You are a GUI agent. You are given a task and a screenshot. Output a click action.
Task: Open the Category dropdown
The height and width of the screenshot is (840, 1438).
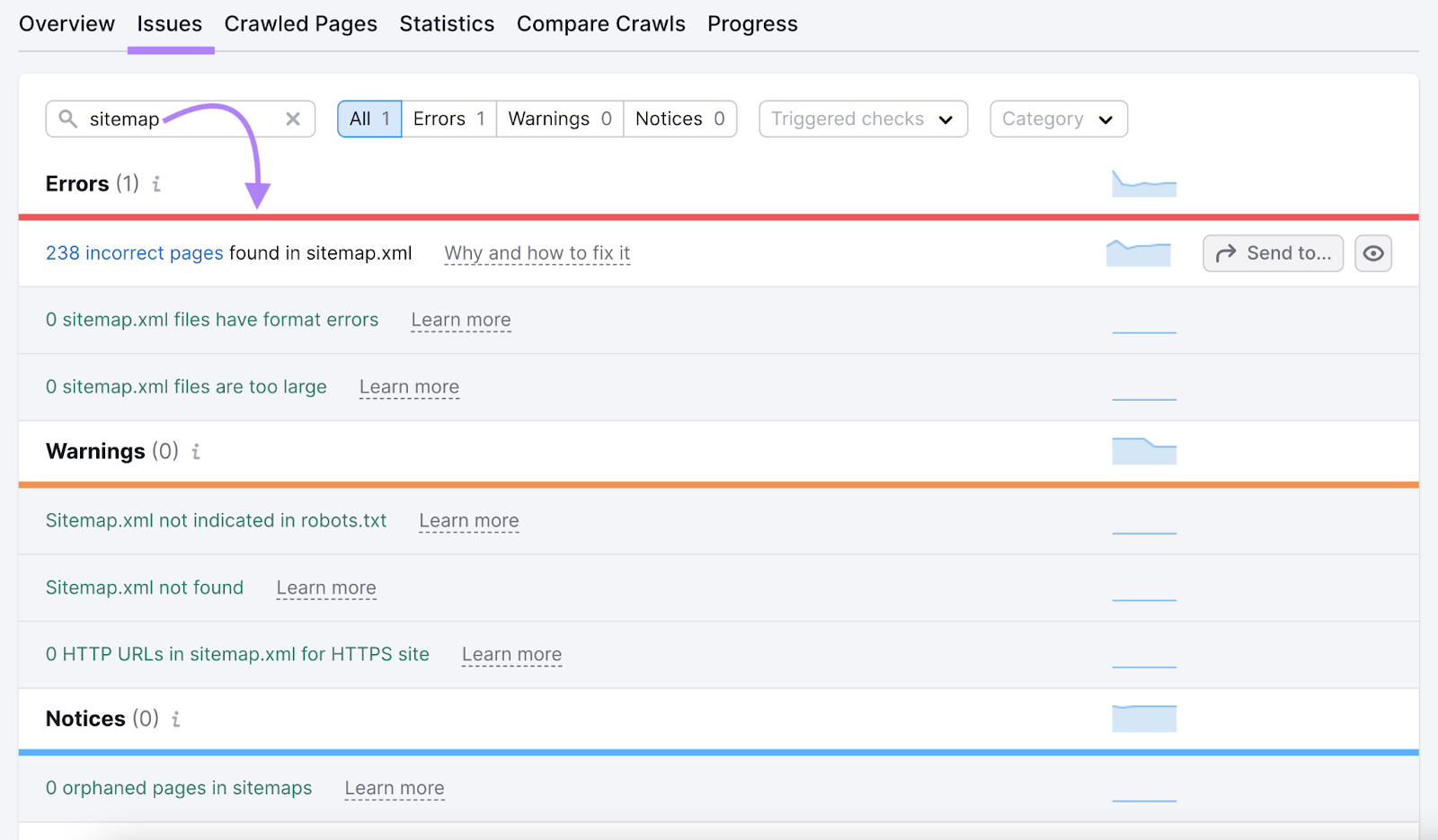1058,118
